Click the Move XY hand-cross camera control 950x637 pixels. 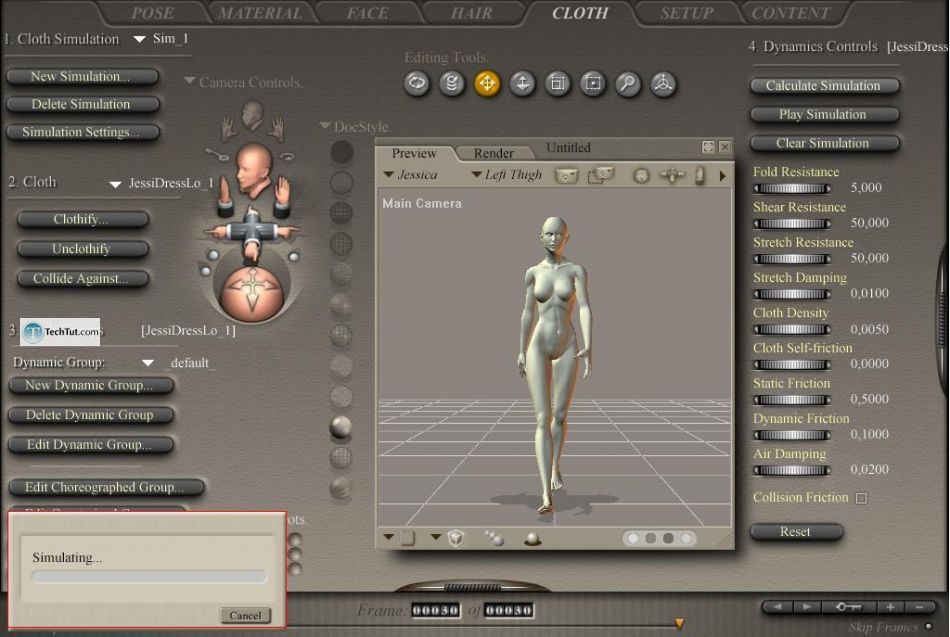coord(251,232)
